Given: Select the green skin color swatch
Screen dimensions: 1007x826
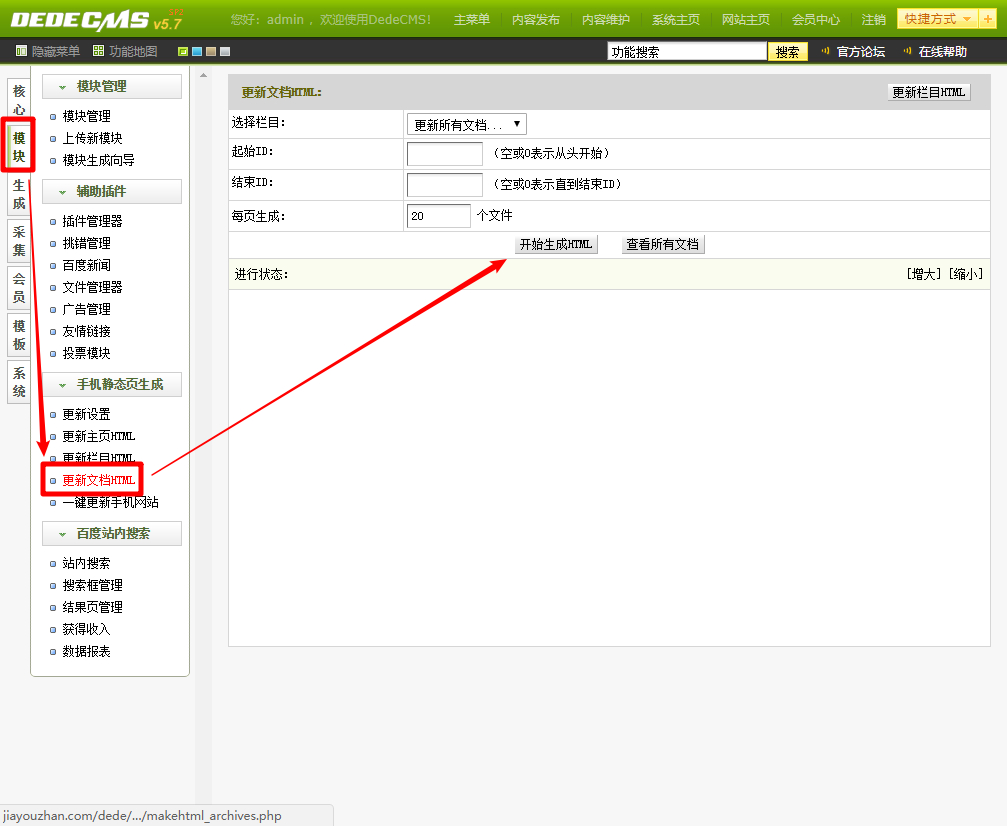Looking at the screenshot, I should pos(183,52).
